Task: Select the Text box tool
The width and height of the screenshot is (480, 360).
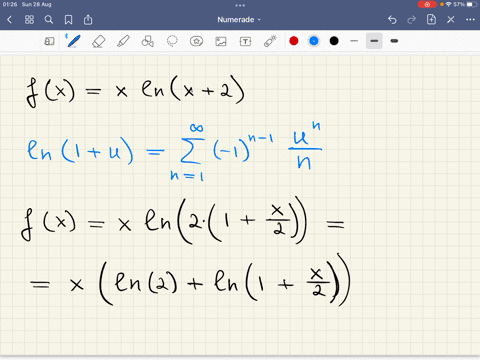Action: pyautogui.click(x=245, y=41)
